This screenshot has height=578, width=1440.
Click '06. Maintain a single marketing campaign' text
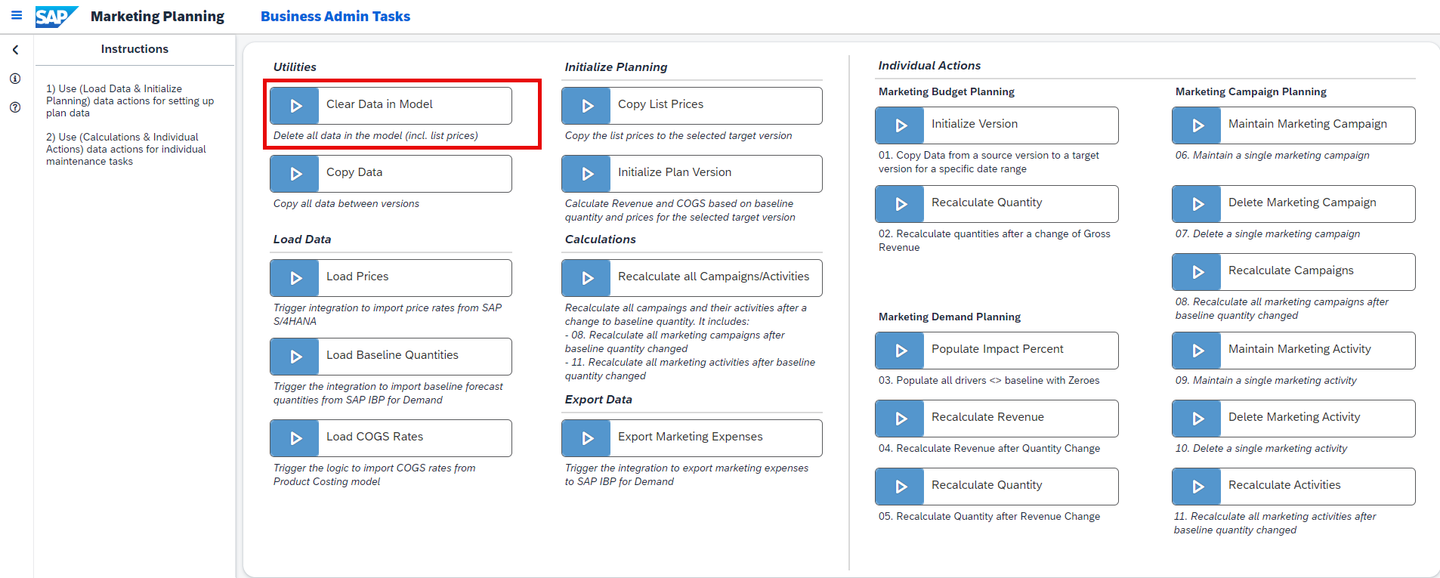[x=1272, y=155]
